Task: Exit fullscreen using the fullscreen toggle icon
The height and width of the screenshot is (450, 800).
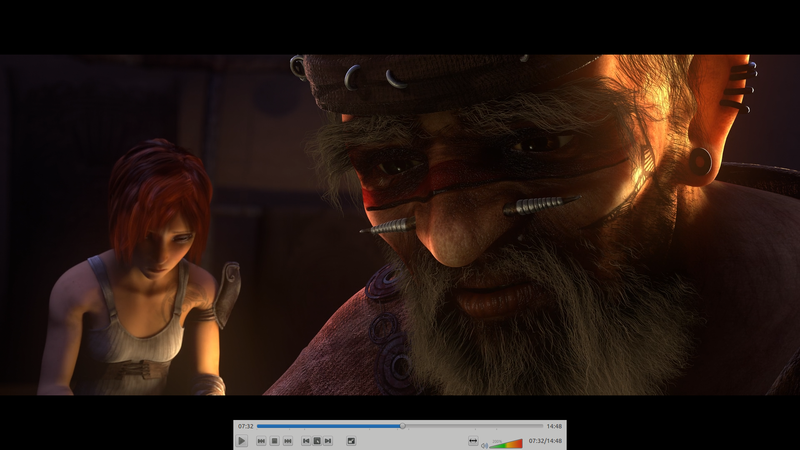Action: [x=351, y=441]
